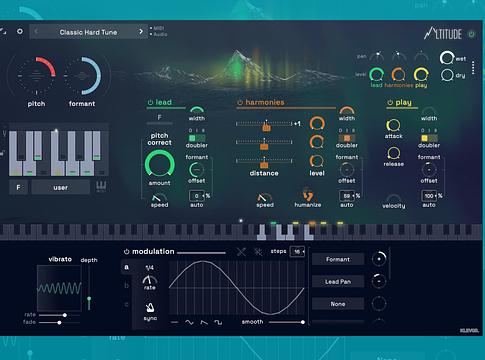485x360 pixels.
Task: Switch the lead doubler selector
Action: point(197,138)
